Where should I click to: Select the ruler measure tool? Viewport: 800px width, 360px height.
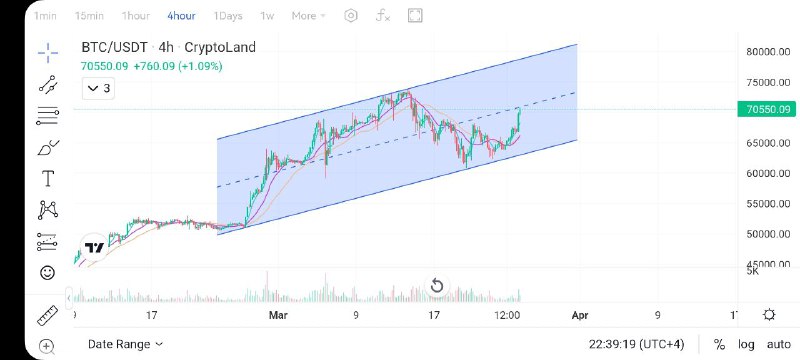(47, 316)
